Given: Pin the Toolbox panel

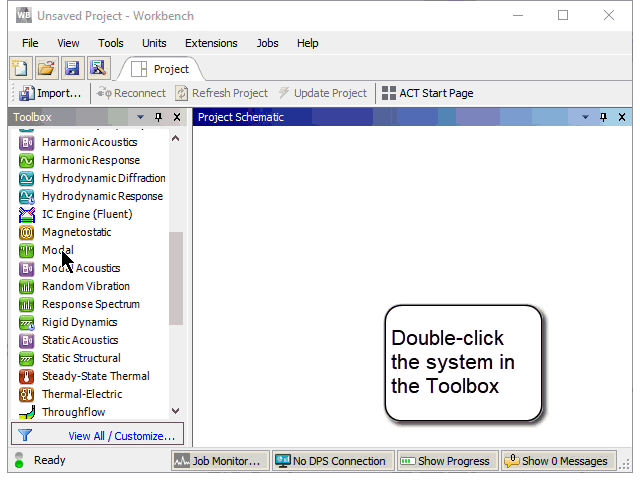Looking at the screenshot, I should 158,117.
